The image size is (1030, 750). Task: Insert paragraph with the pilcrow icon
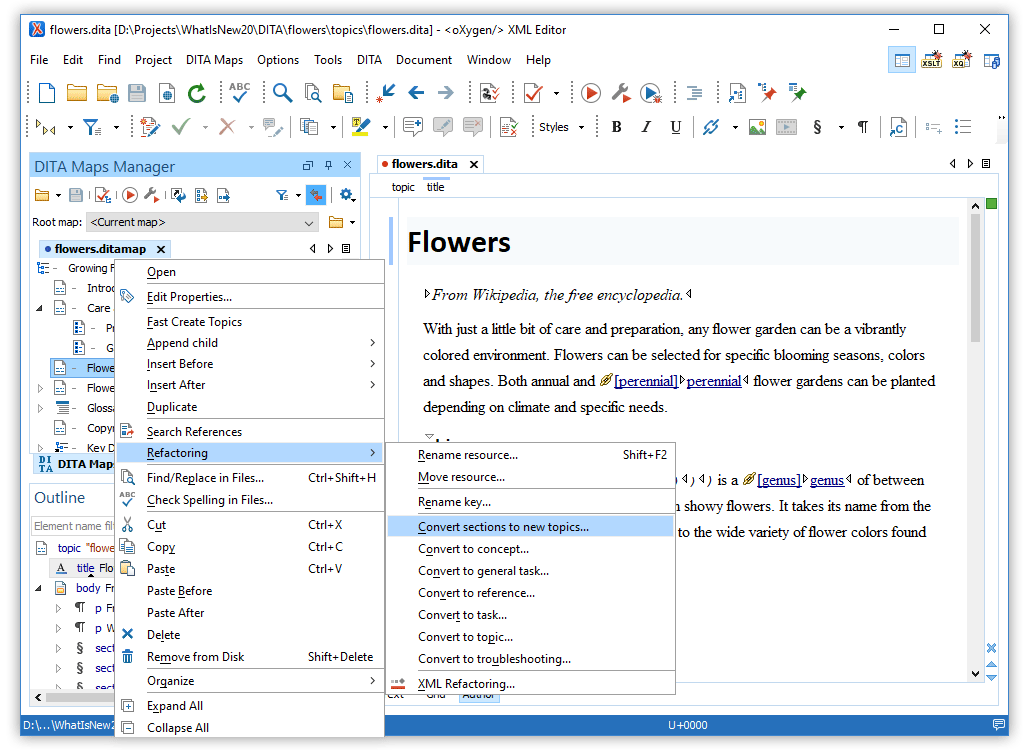pos(863,127)
